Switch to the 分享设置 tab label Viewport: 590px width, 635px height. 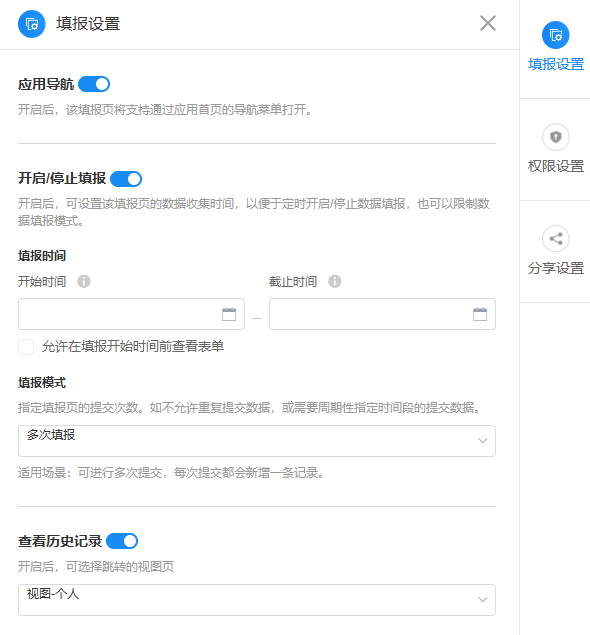(x=556, y=268)
